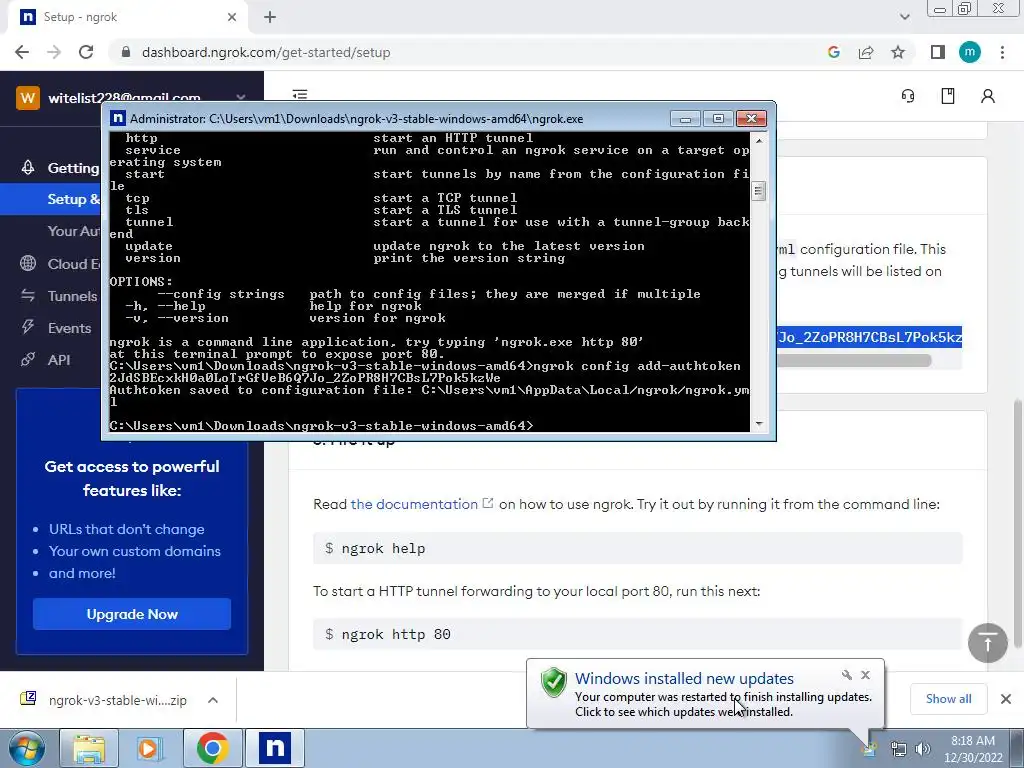Open the ngrok user account icon
The height and width of the screenshot is (768, 1024).
point(987,96)
